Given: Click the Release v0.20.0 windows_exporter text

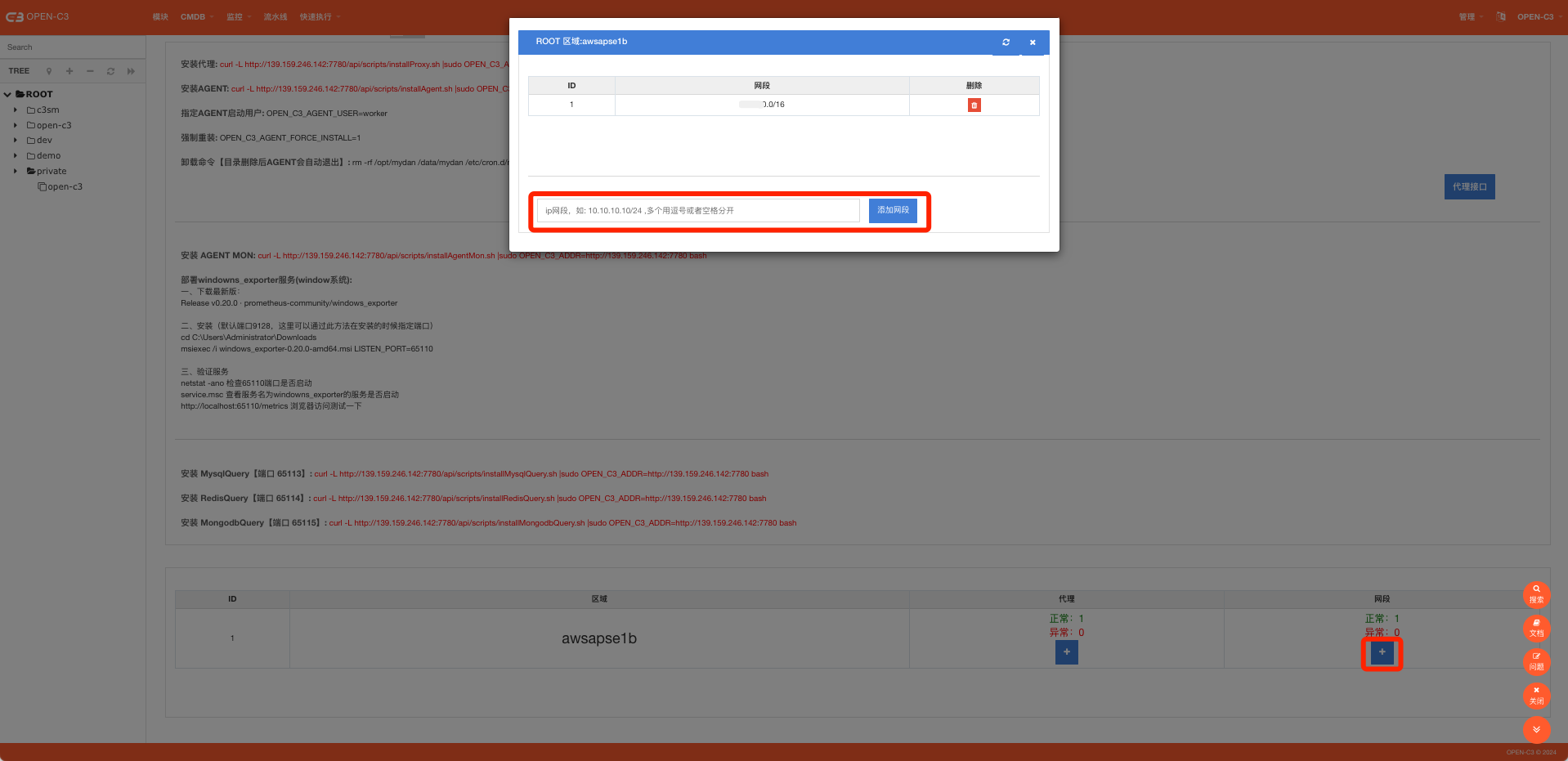Looking at the screenshot, I should (x=289, y=302).
